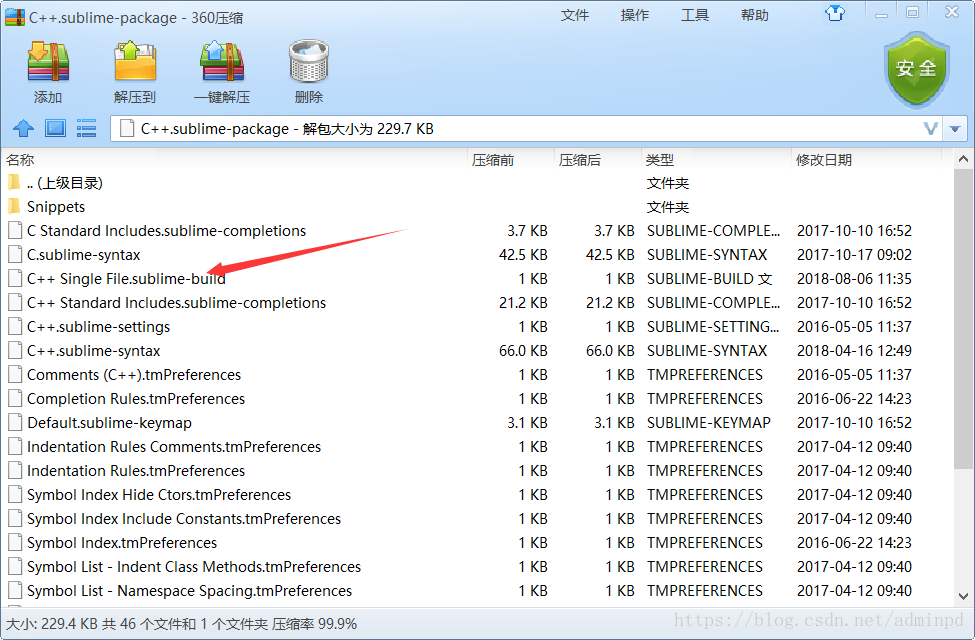The width and height of the screenshot is (975, 640).
Task: Click the 360压缩 app logo icon
Action: click(15, 17)
